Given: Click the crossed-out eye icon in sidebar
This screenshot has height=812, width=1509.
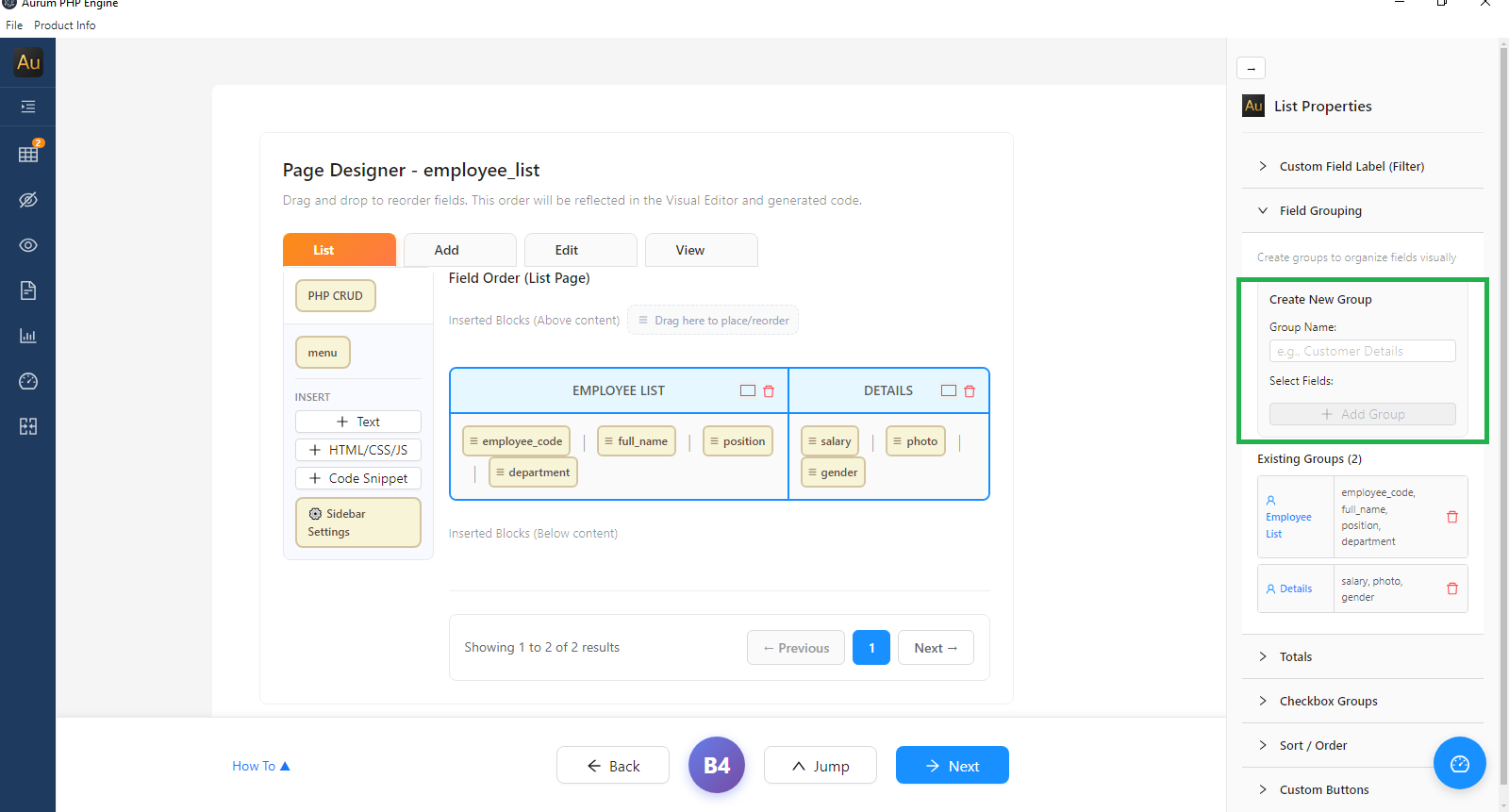Looking at the screenshot, I should pos(28,200).
